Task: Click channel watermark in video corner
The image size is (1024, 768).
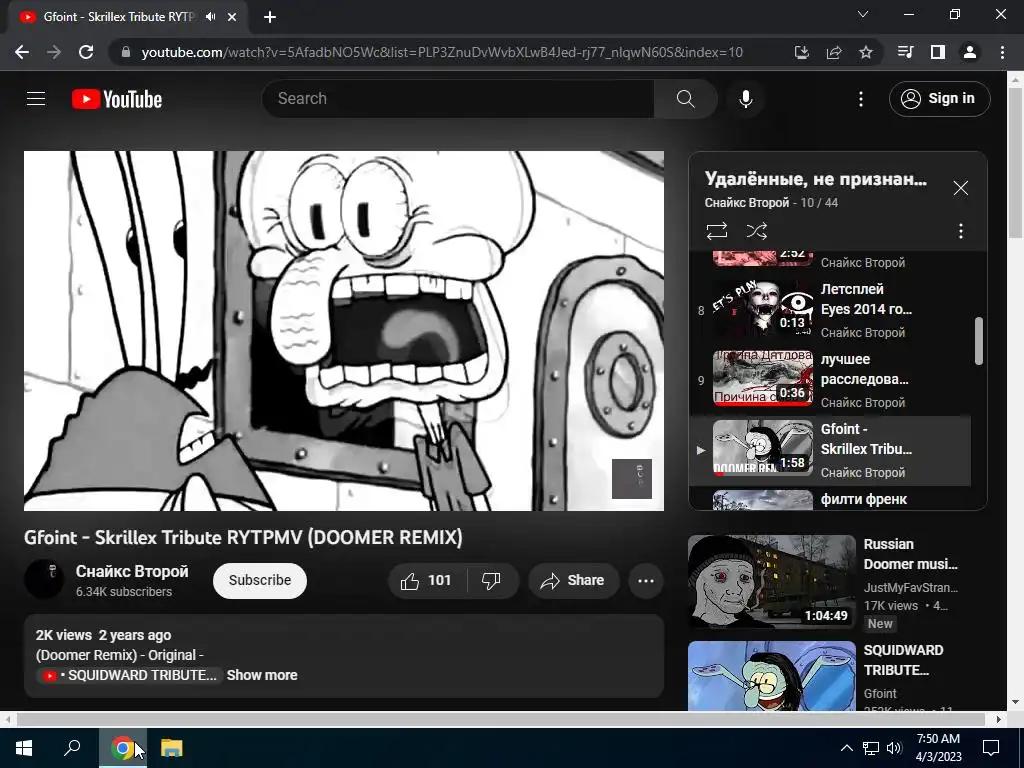Action: click(632, 479)
